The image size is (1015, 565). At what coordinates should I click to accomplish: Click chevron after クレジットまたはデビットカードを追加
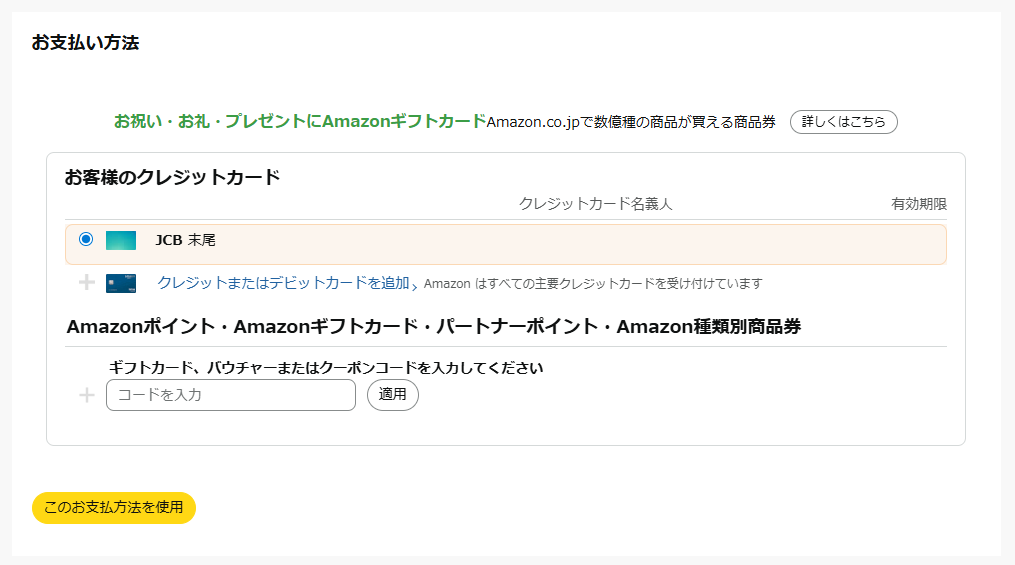[x=414, y=285]
